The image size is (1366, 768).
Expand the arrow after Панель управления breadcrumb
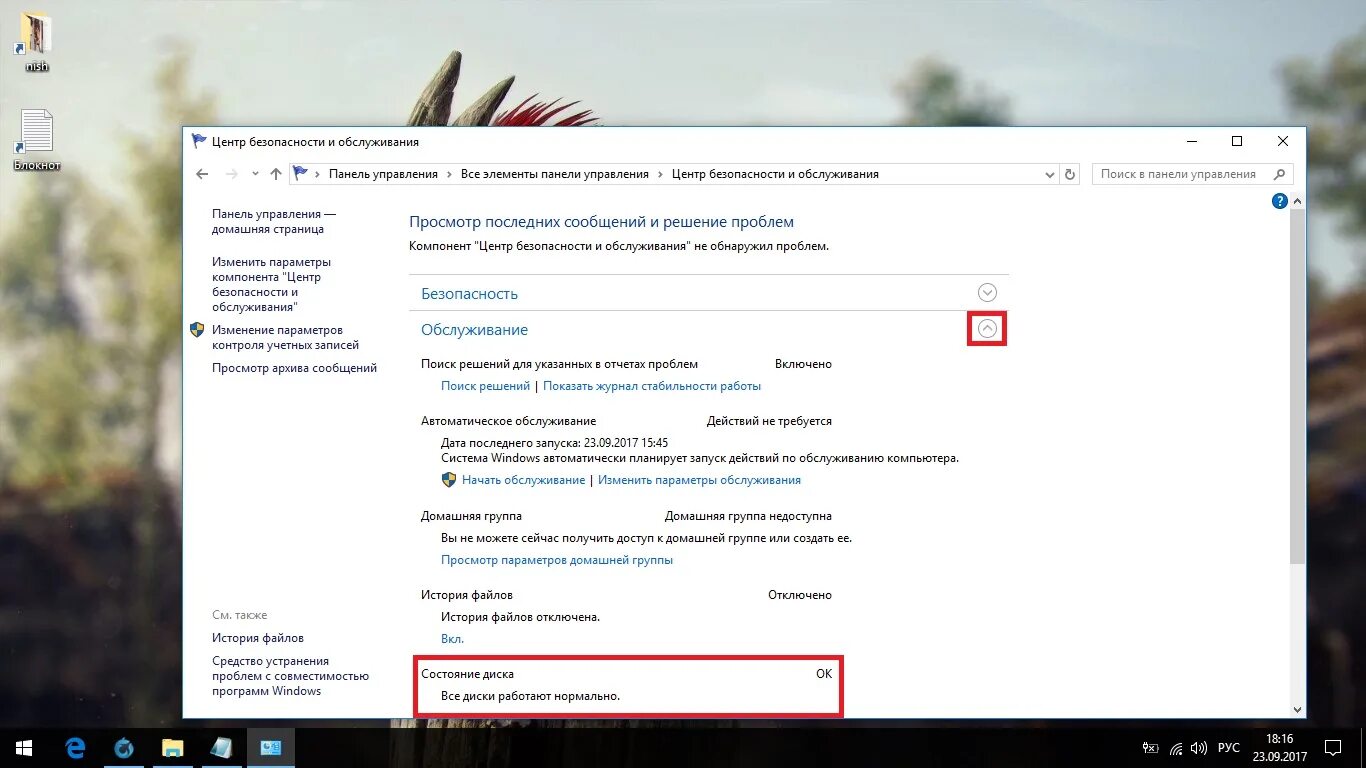tap(450, 174)
